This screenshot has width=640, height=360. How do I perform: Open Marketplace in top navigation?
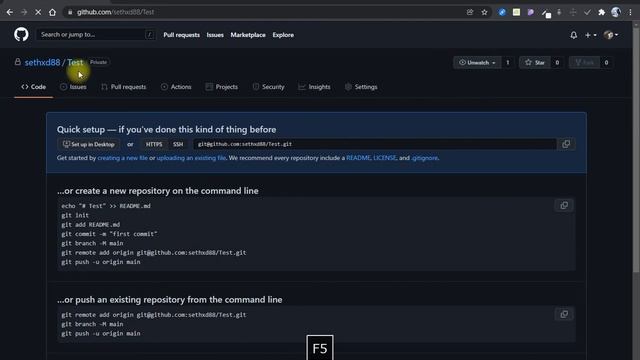(x=248, y=35)
